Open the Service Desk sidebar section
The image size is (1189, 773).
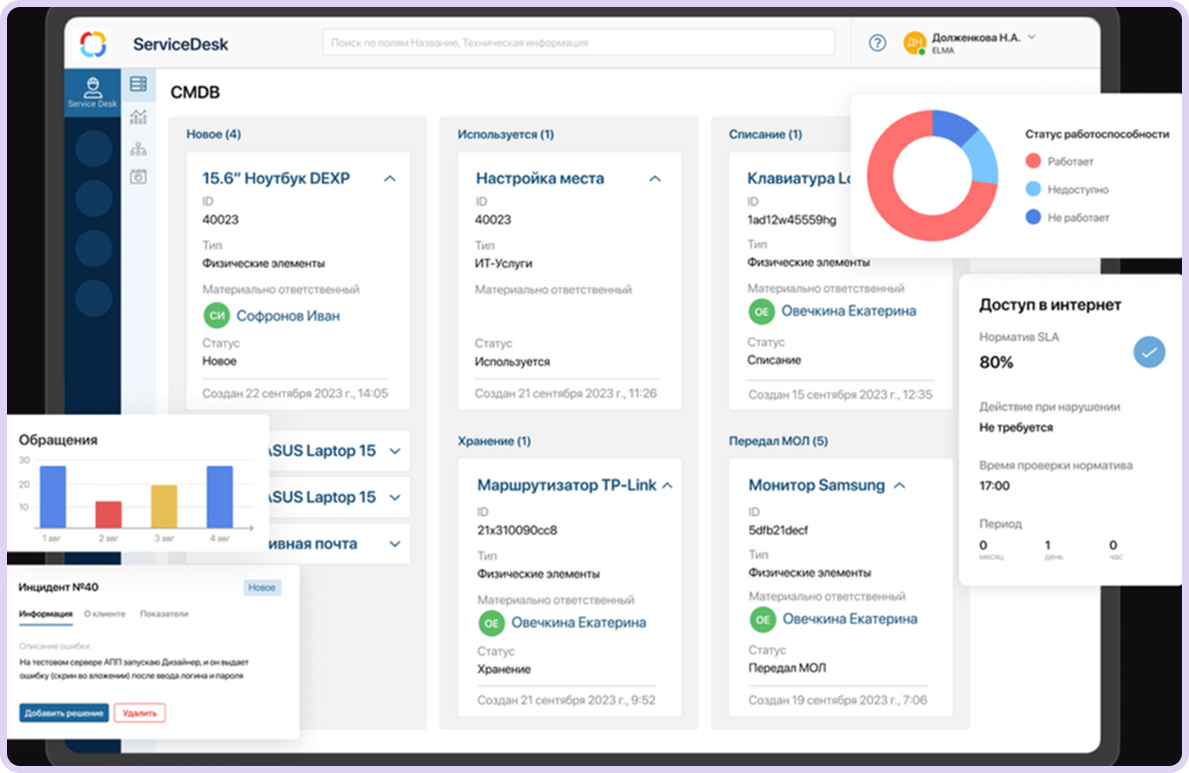point(92,92)
